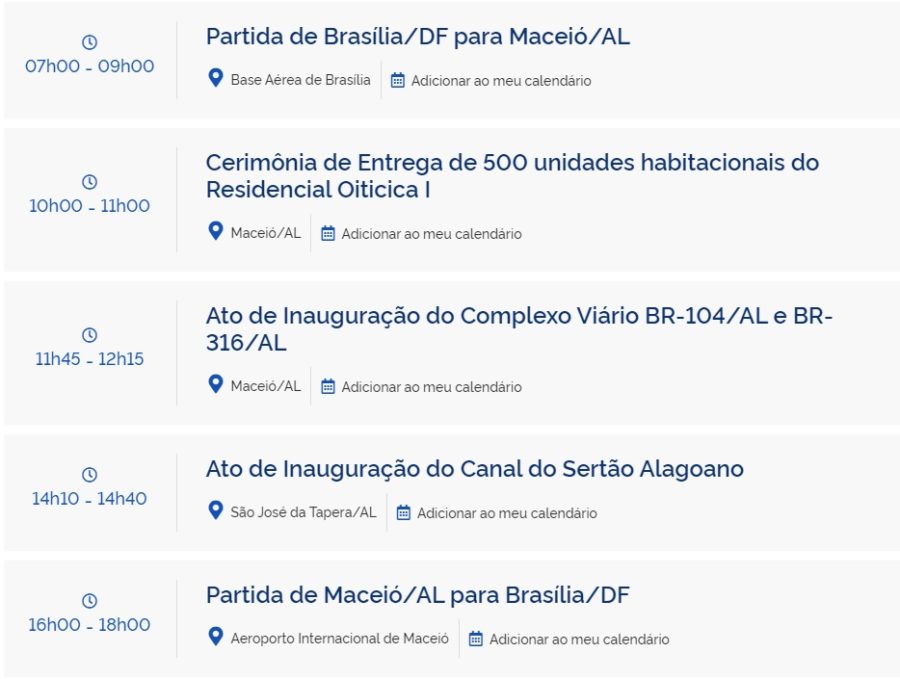
Task: Click clock icon above 10h00 - 11h00
Action: coord(89,182)
